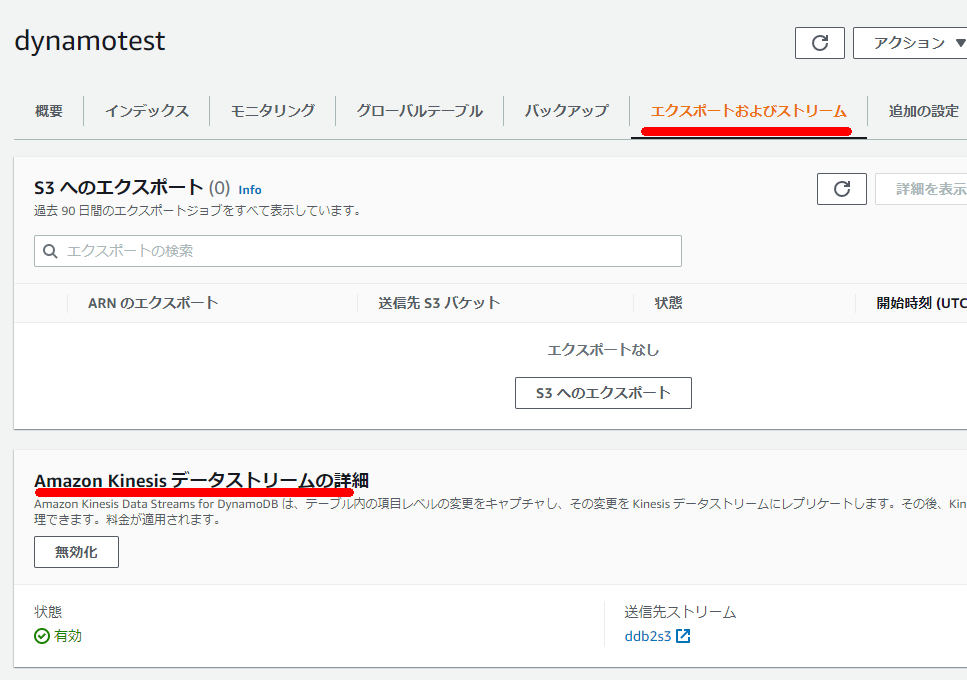The width and height of the screenshot is (967, 680).
Task: Focus the エクスポートの検索 search field
Action: pyautogui.click(x=370, y=251)
